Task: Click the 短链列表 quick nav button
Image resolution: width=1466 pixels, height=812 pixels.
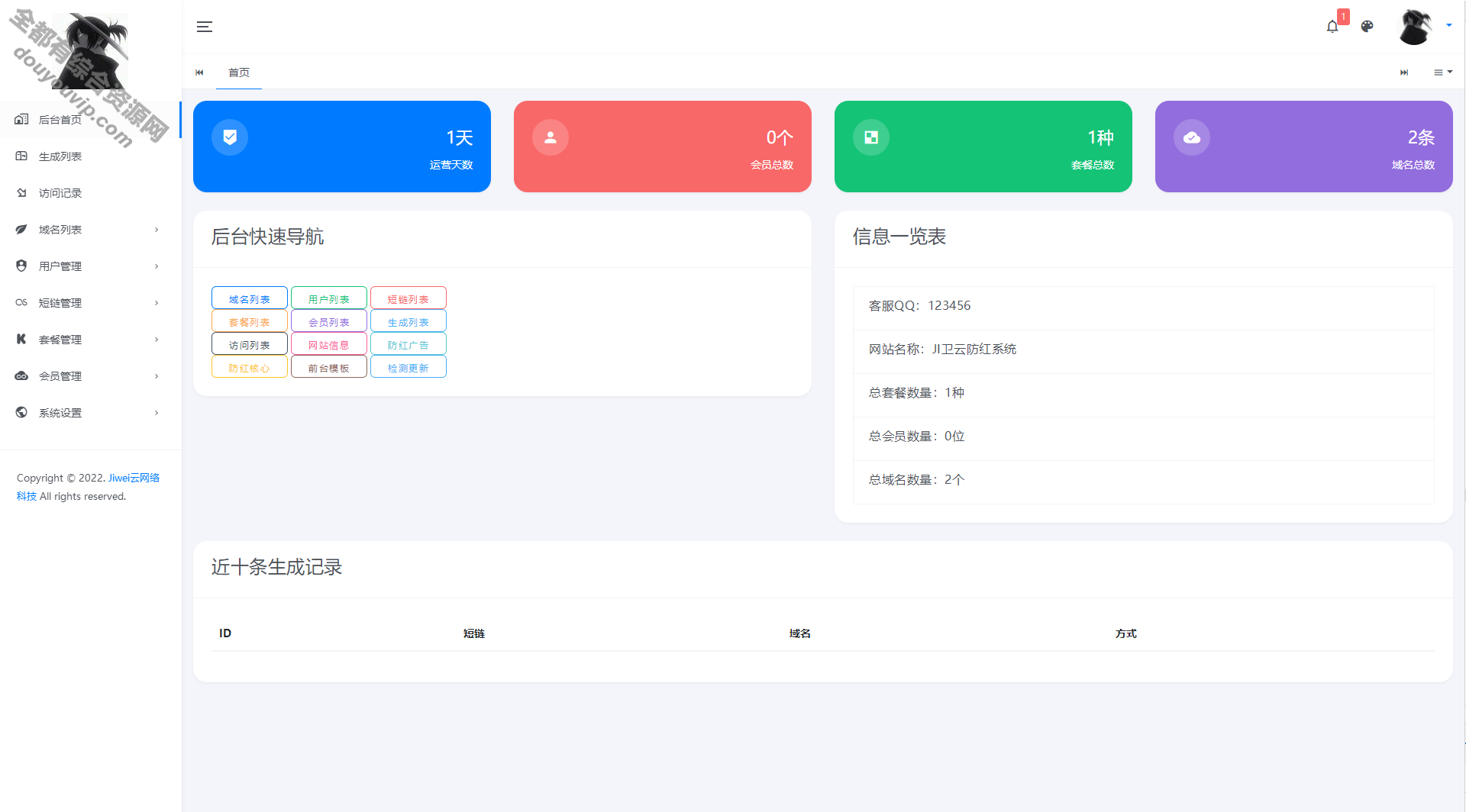Action: coord(408,298)
